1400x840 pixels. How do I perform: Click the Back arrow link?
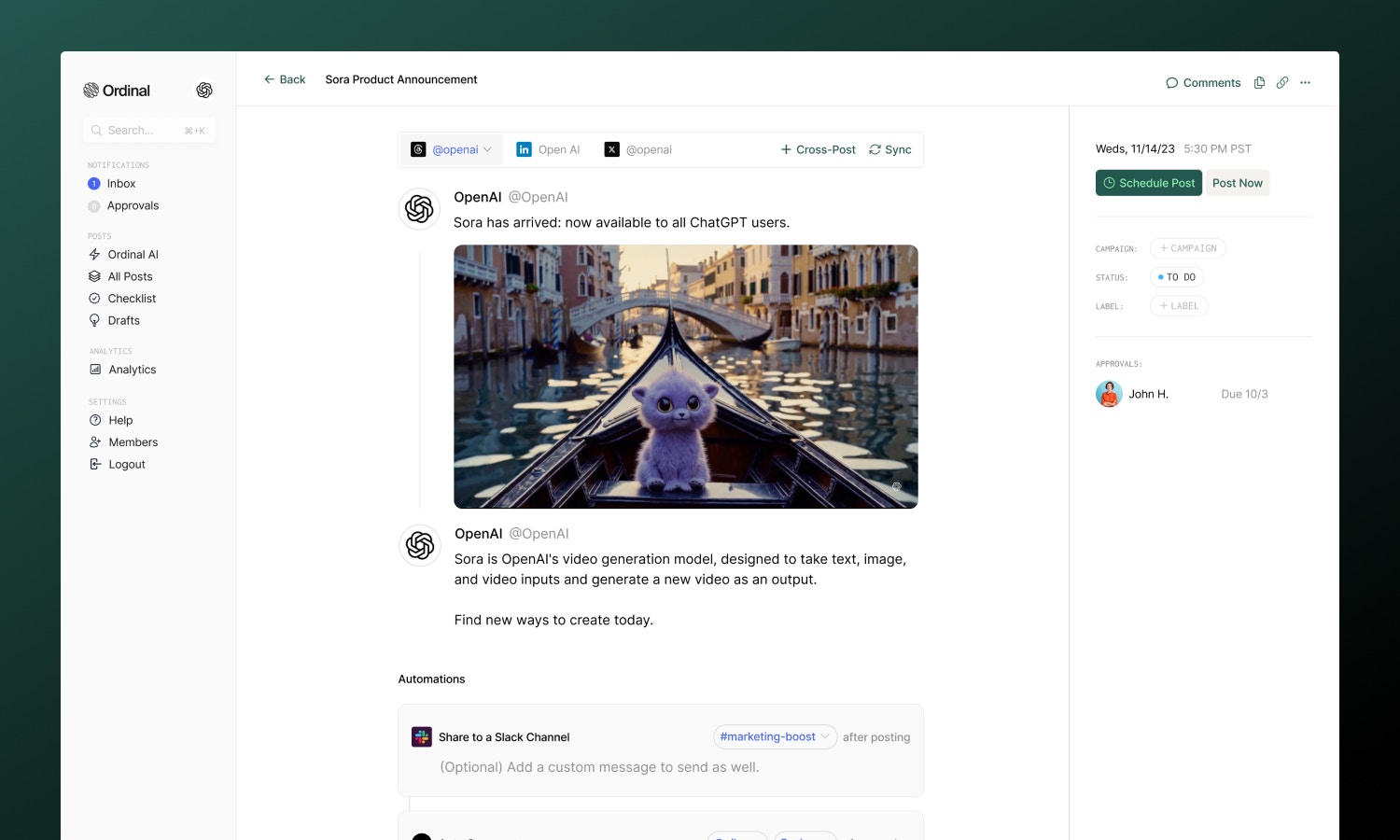[x=285, y=79]
